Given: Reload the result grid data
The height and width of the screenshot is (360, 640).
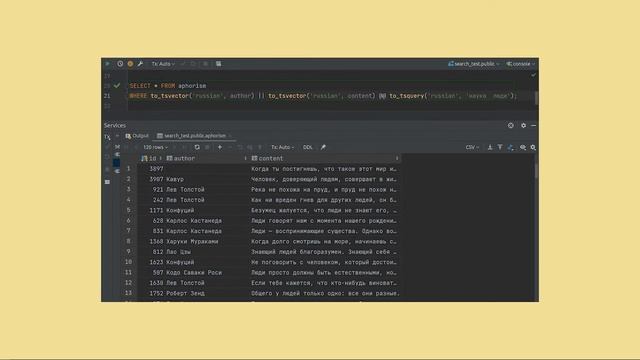Looking at the screenshot, I should [197, 147].
